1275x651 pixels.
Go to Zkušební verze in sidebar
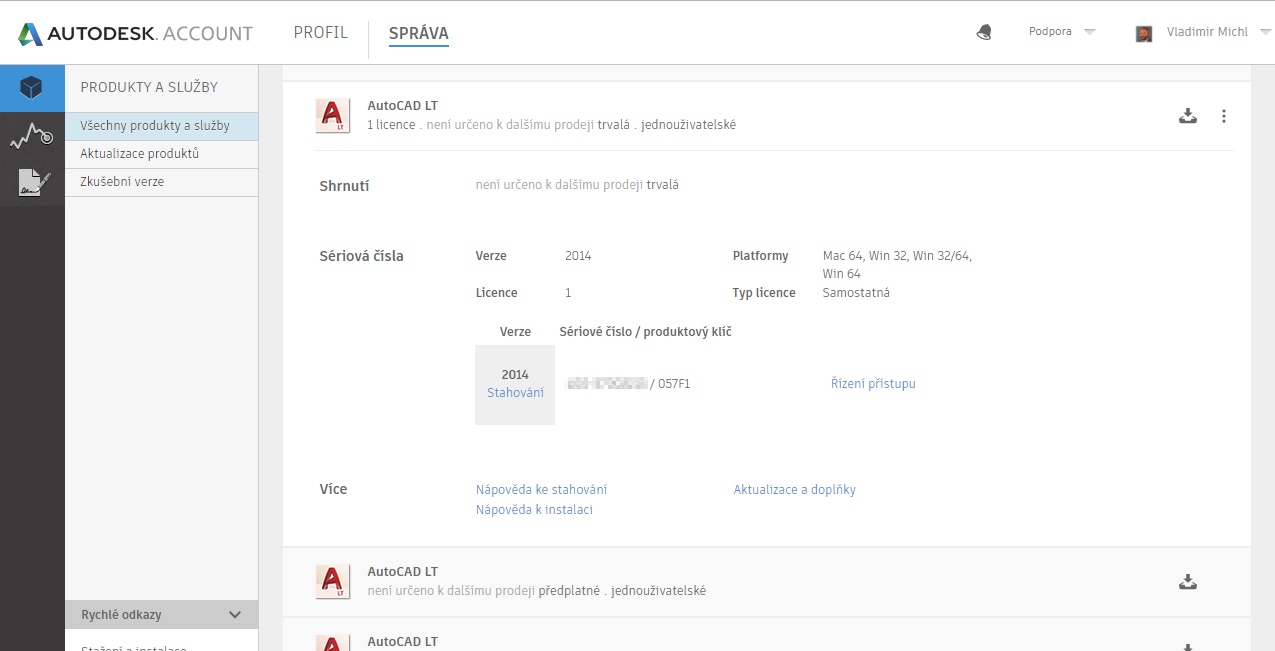[122, 182]
